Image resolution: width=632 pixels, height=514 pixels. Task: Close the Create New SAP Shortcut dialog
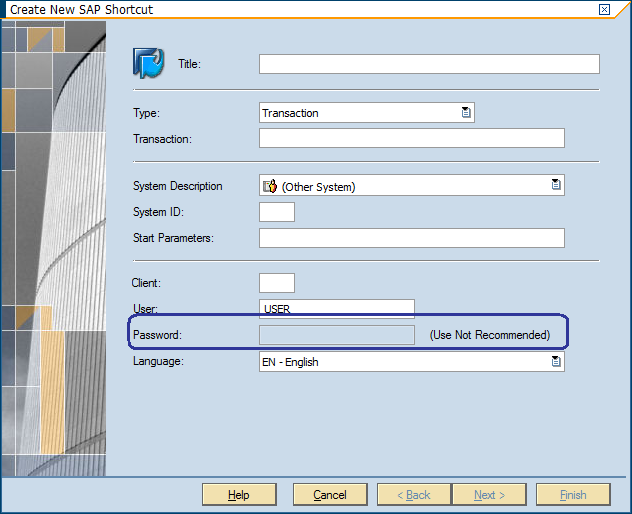604,9
